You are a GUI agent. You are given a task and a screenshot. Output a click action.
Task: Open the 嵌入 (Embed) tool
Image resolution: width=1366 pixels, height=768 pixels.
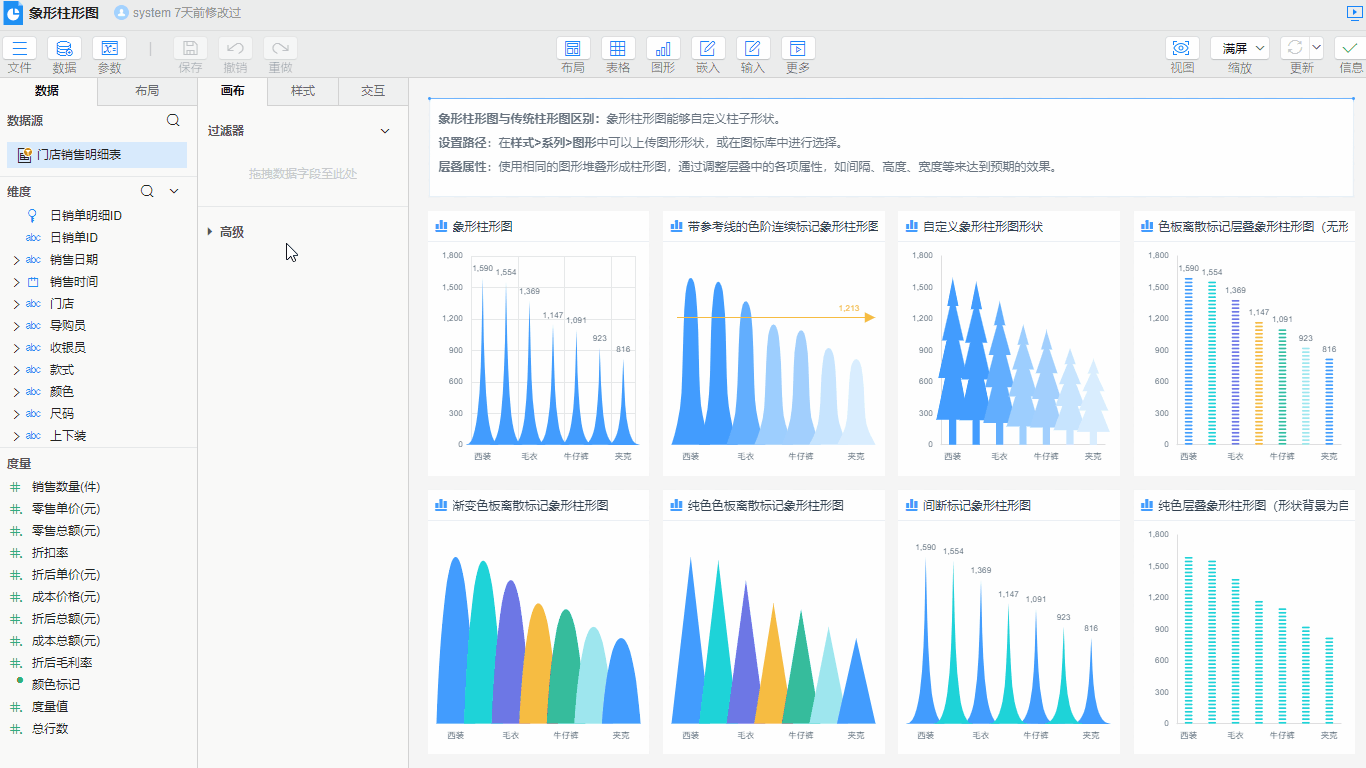pos(708,49)
